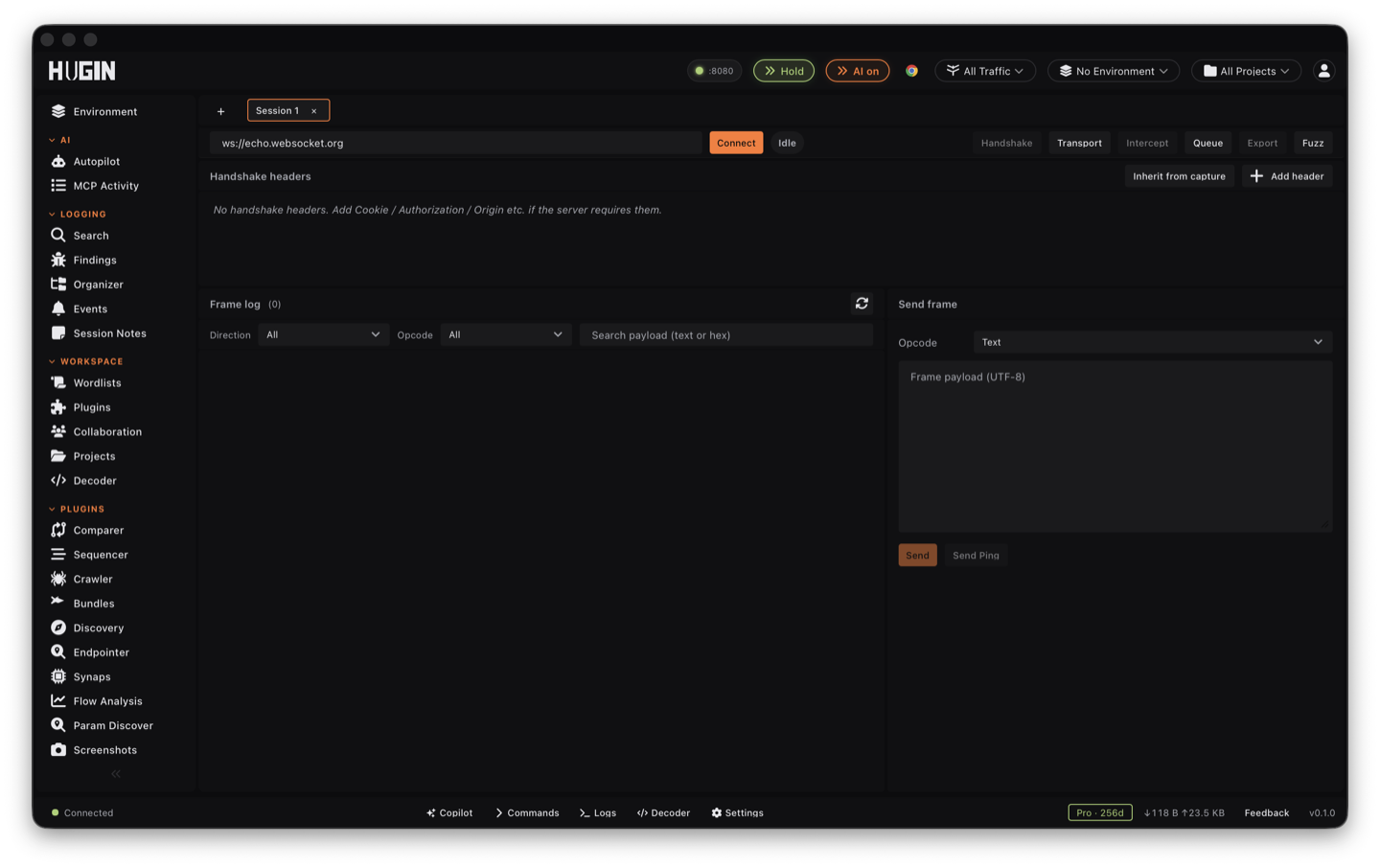Open the All Traffic filter dropdown

985,71
